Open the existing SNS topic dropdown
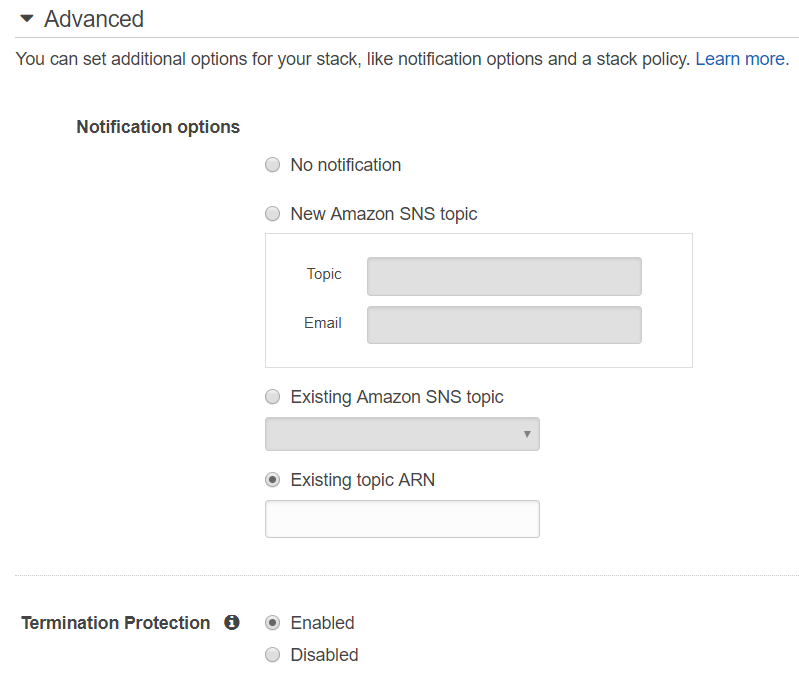The width and height of the screenshot is (799, 686). pos(402,434)
